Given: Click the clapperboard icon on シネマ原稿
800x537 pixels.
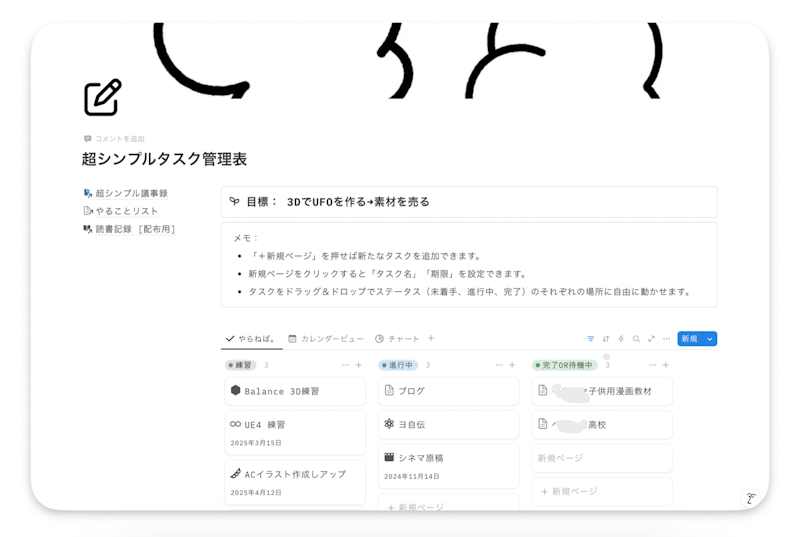Looking at the screenshot, I should pos(389,457).
